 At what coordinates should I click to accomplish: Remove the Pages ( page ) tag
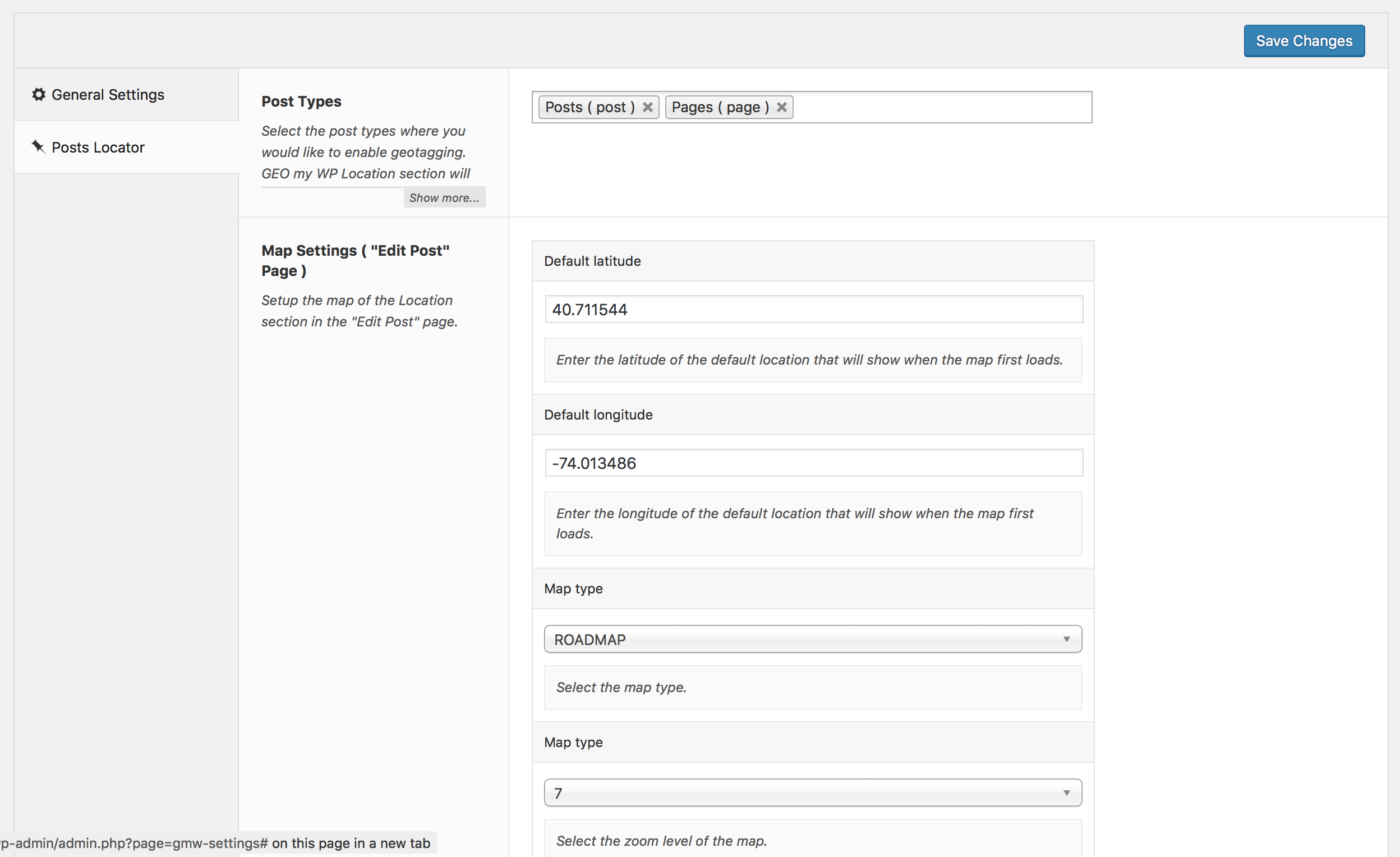[782, 107]
